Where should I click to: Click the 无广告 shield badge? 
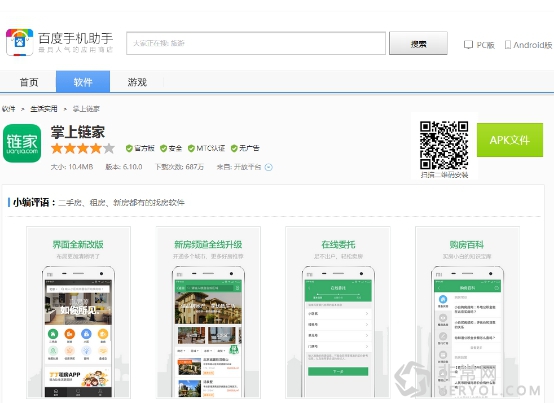coord(245,148)
